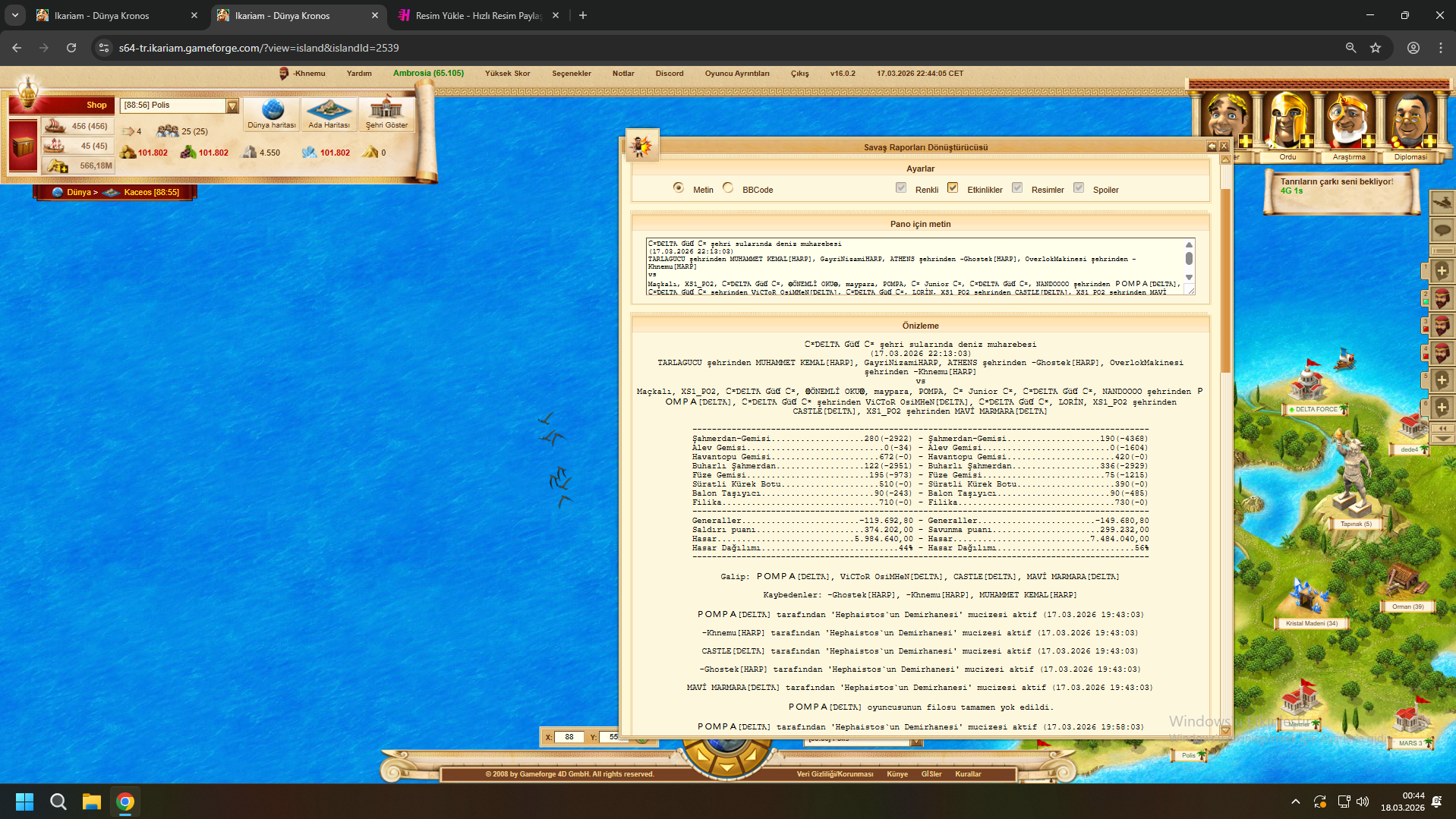Select friend portrait in slot 4
Image resolution: width=1456 pixels, height=819 pixels.
(1442, 353)
